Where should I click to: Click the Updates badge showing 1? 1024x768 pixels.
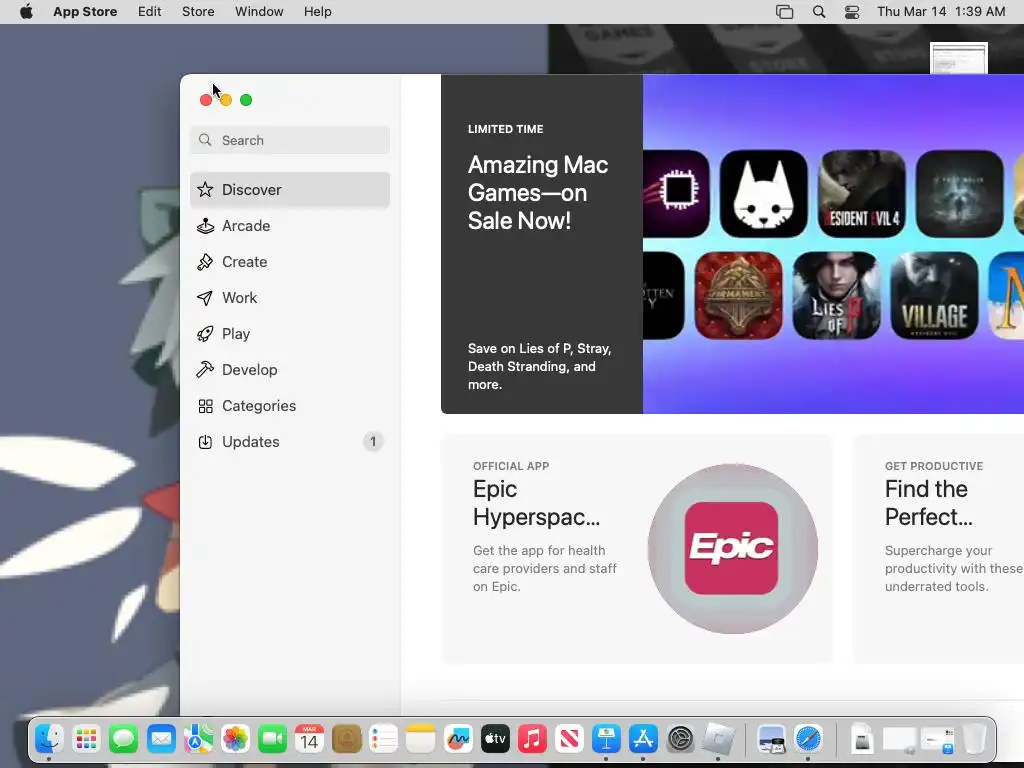click(x=373, y=442)
